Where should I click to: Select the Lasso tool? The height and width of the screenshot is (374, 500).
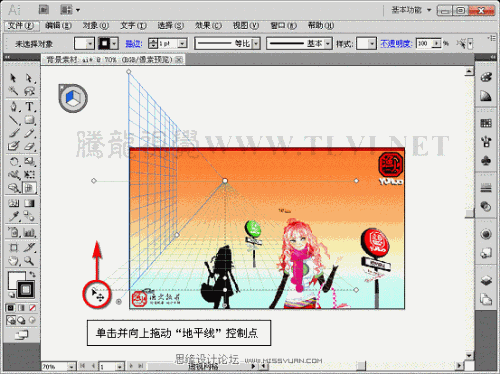[29, 91]
